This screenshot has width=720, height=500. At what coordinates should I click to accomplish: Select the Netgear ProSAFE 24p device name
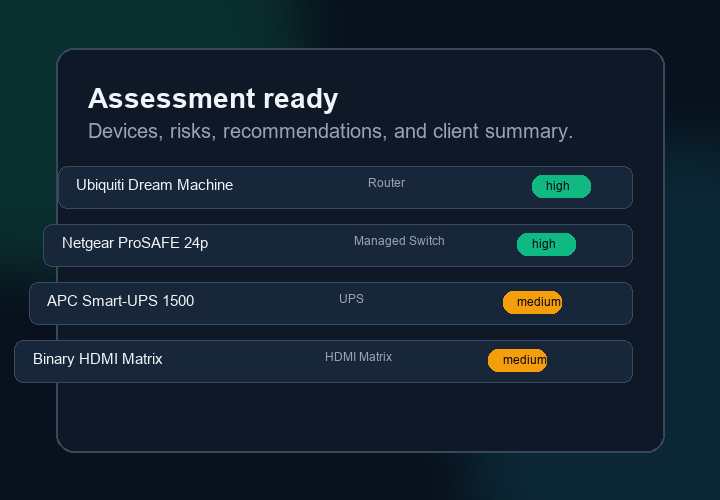[135, 243]
